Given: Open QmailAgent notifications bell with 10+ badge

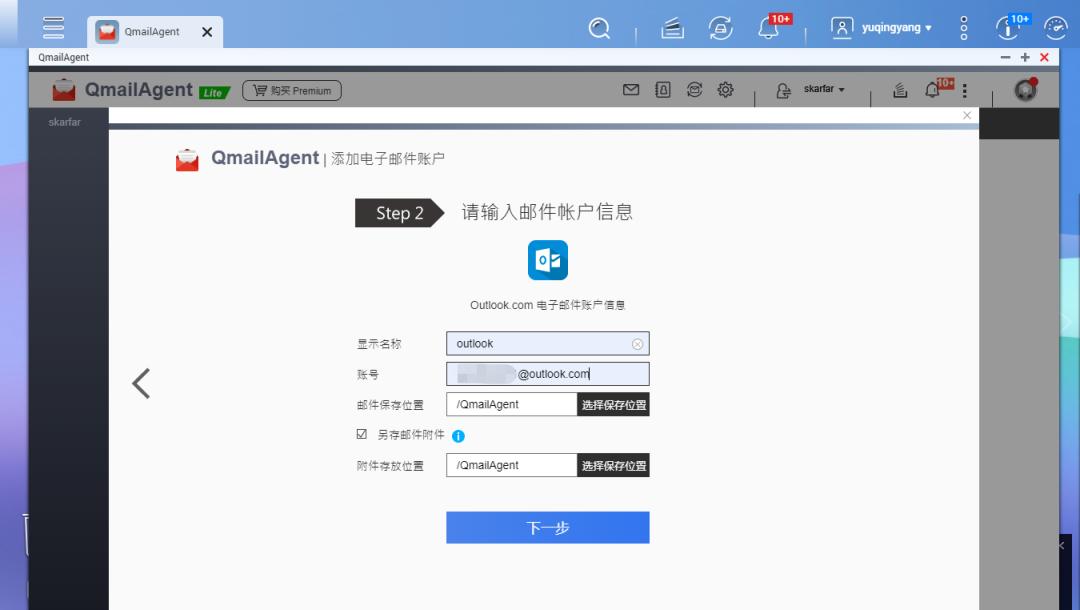Looking at the screenshot, I should click(933, 89).
